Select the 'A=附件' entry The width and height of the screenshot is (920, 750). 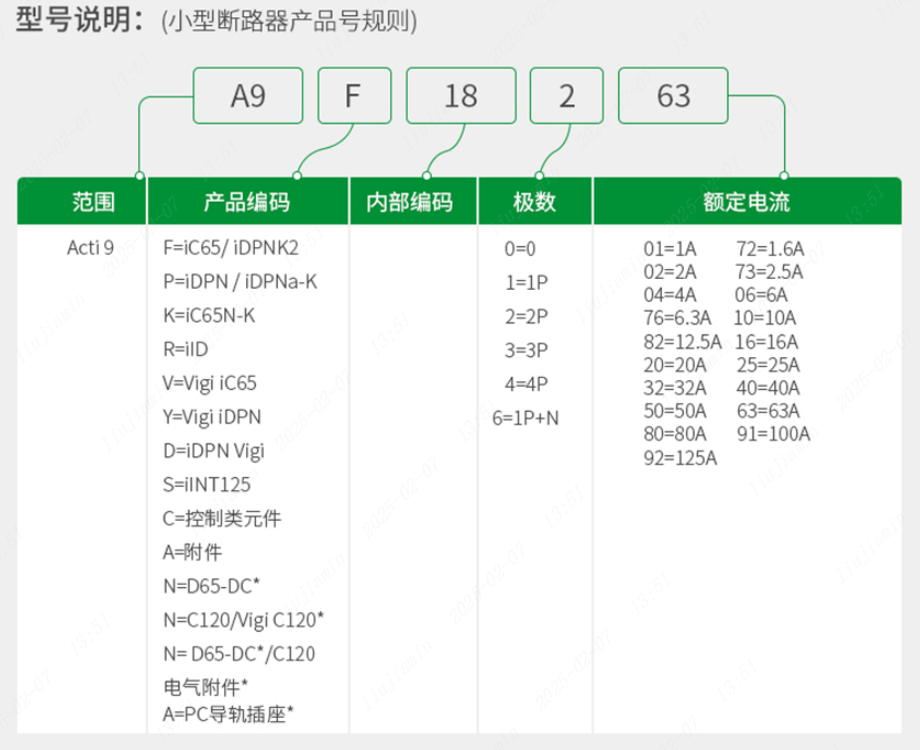(x=192, y=552)
